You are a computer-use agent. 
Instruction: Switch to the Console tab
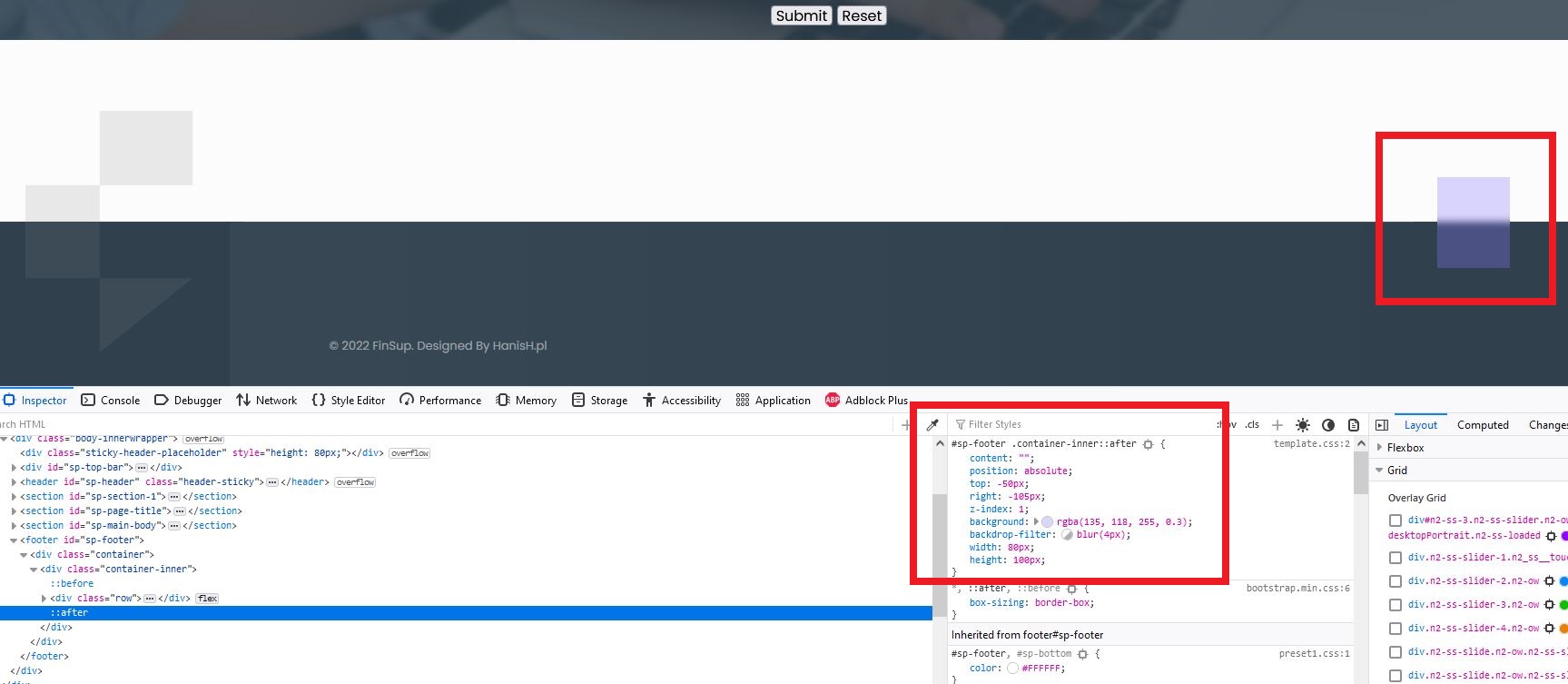pyautogui.click(x=111, y=401)
